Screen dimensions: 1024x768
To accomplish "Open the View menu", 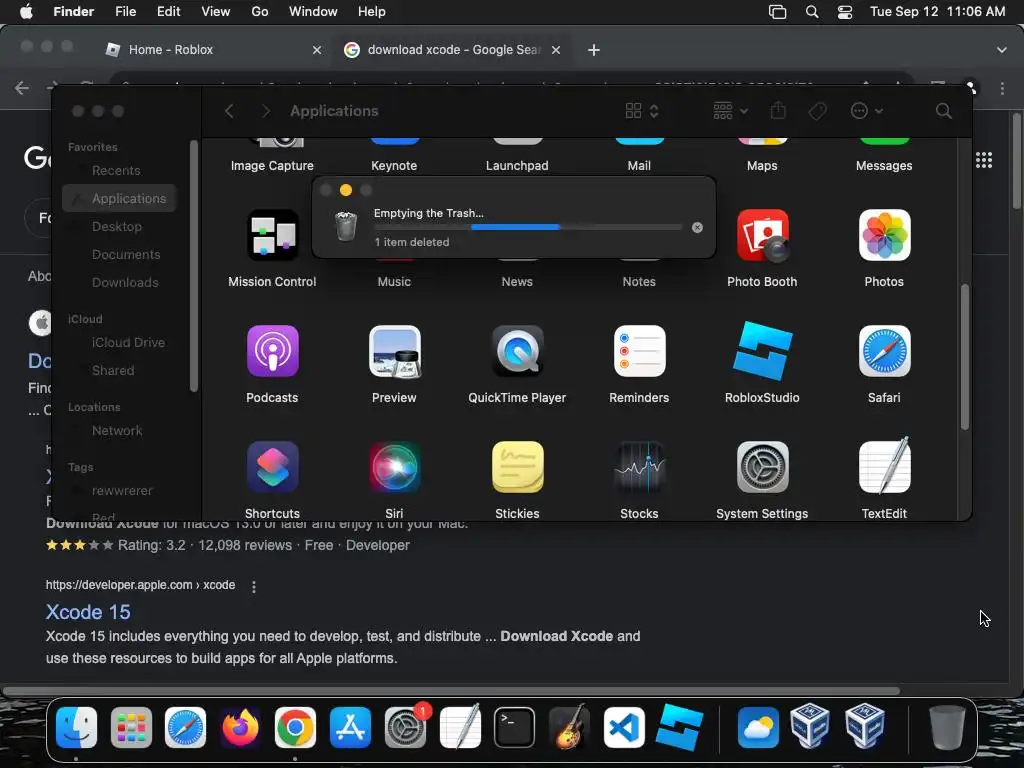I will tap(216, 12).
